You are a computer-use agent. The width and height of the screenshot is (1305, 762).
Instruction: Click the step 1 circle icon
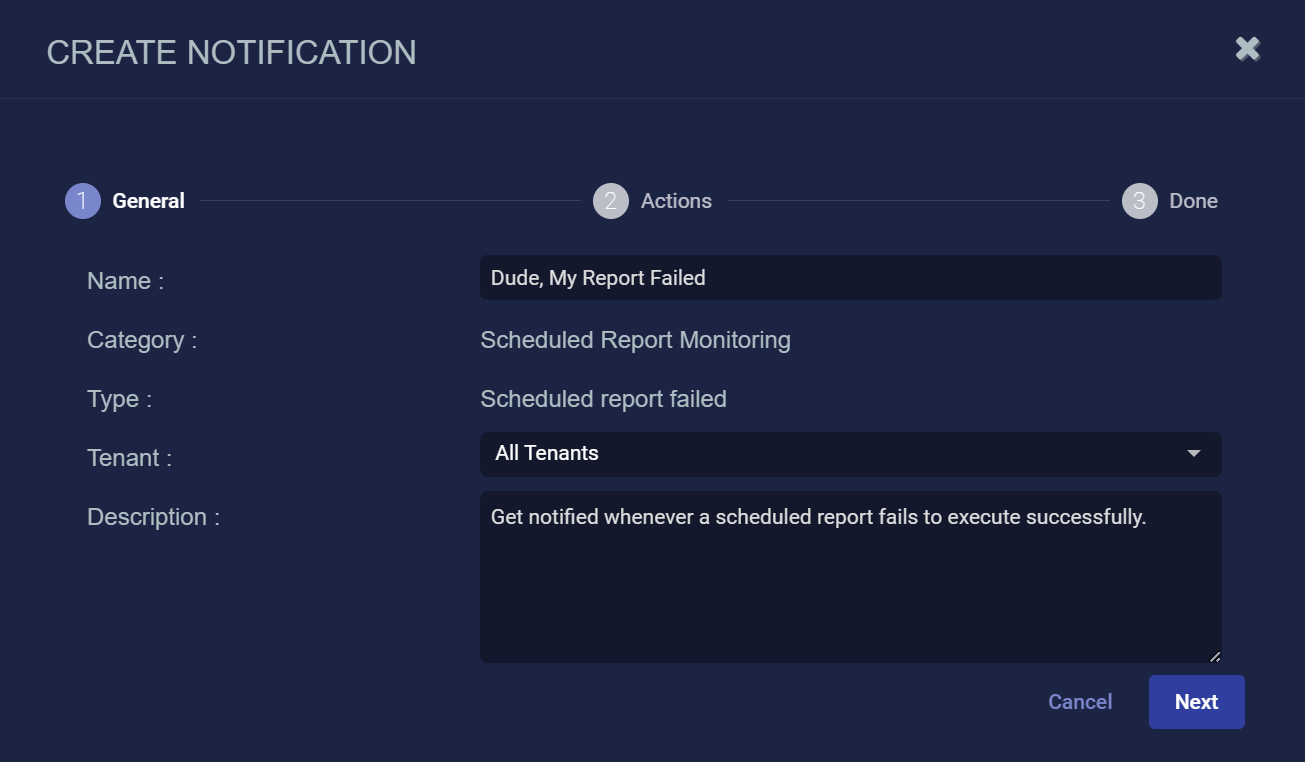pyautogui.click(x=82, y=201)
